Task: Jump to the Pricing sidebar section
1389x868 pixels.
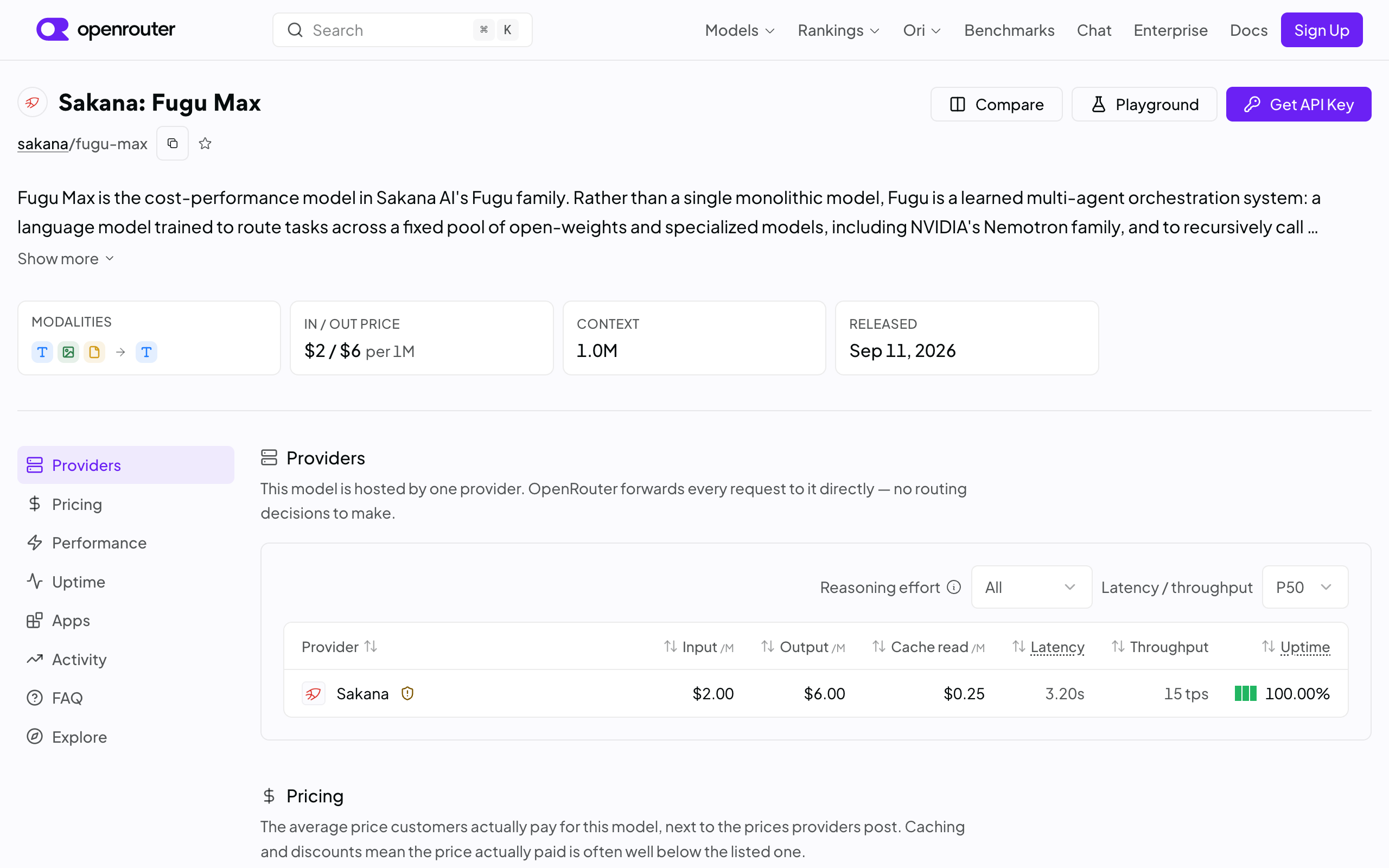Action: coord(126,504)
